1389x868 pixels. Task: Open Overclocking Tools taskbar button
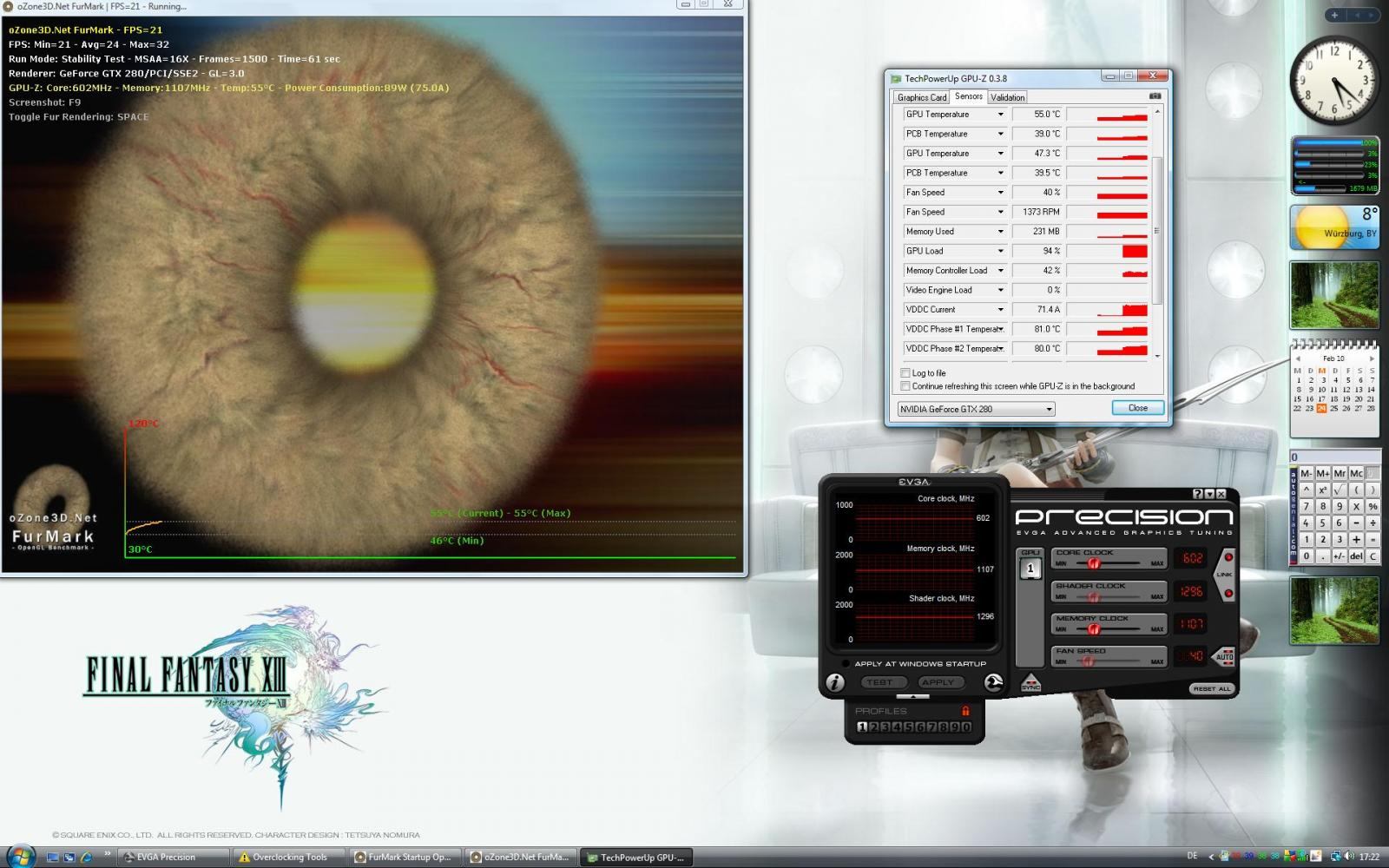289,857
